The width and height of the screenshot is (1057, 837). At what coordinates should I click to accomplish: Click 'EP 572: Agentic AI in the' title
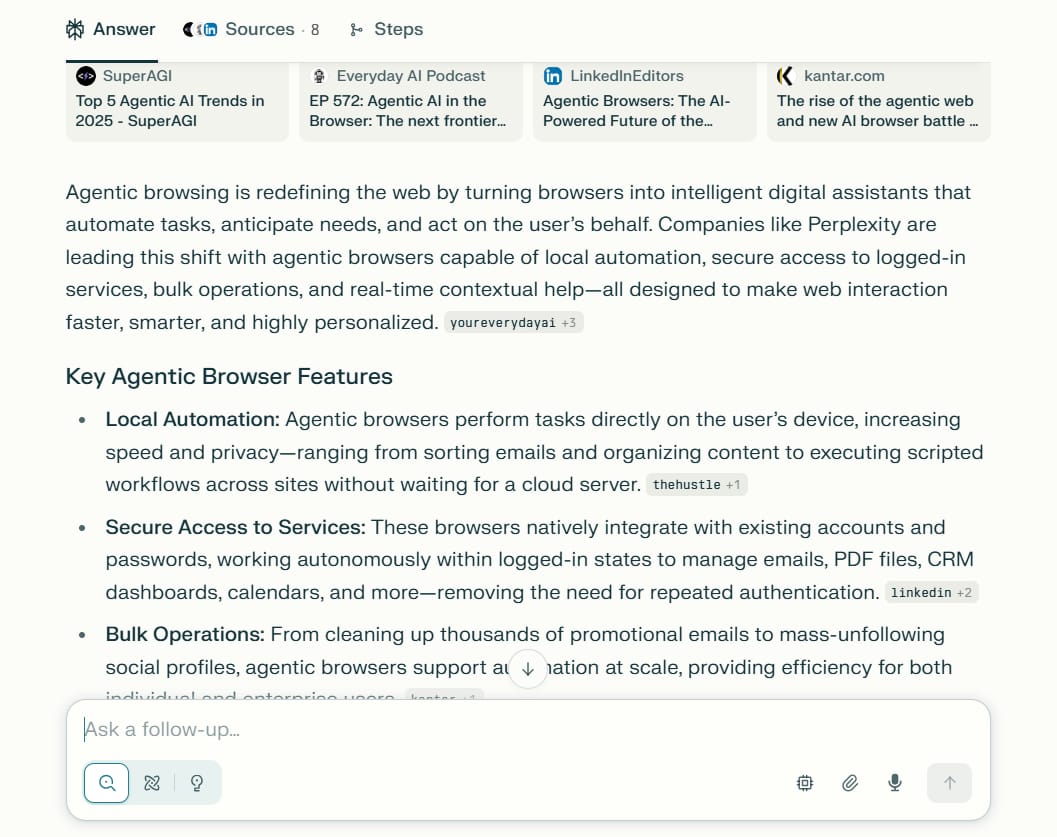pyautogui.click(x=398, y=101)
